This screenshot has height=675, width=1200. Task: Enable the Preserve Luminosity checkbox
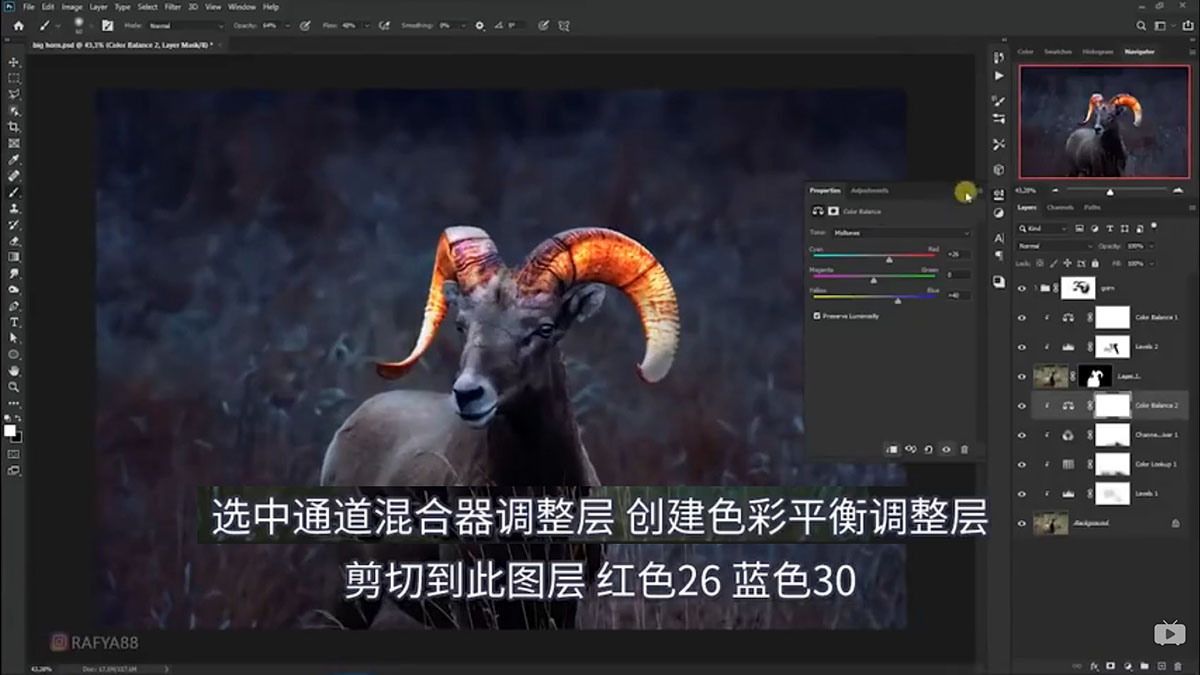[x=818, y=316]
